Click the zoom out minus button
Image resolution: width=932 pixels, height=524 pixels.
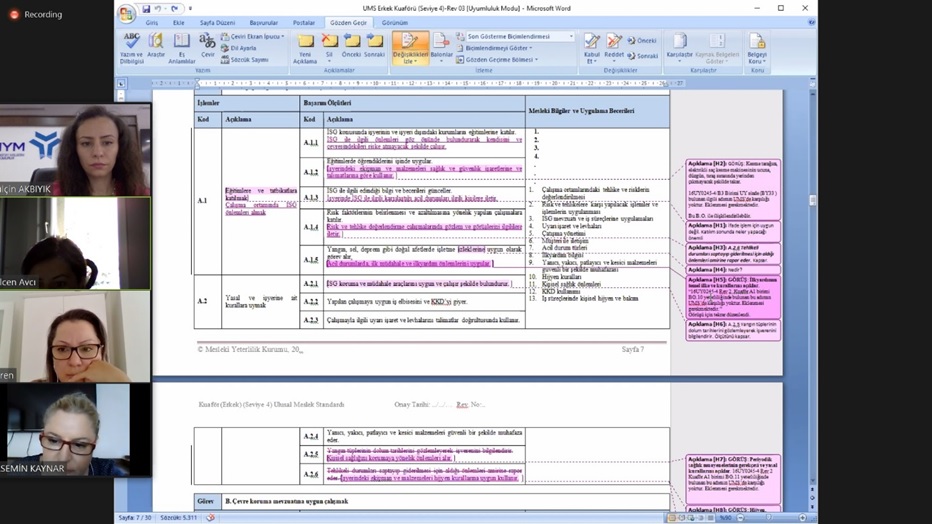click(x=740, y=517)
